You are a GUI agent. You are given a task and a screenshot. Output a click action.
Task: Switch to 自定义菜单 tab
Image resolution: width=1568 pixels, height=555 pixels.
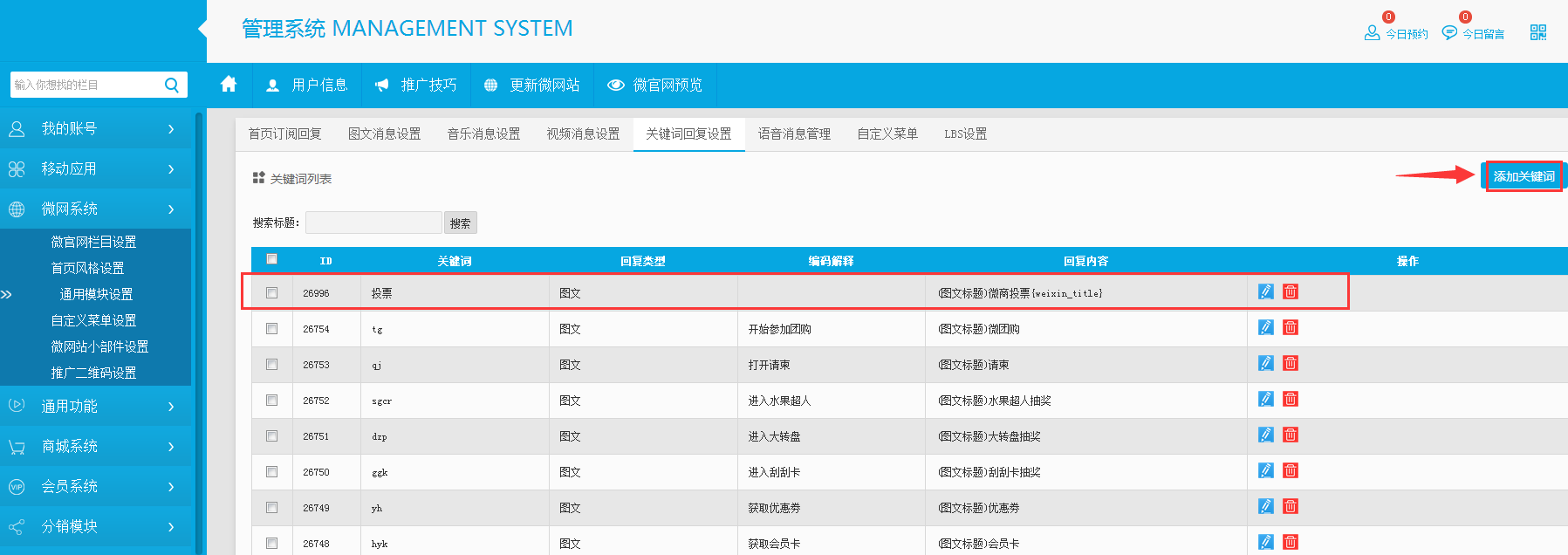887,134
